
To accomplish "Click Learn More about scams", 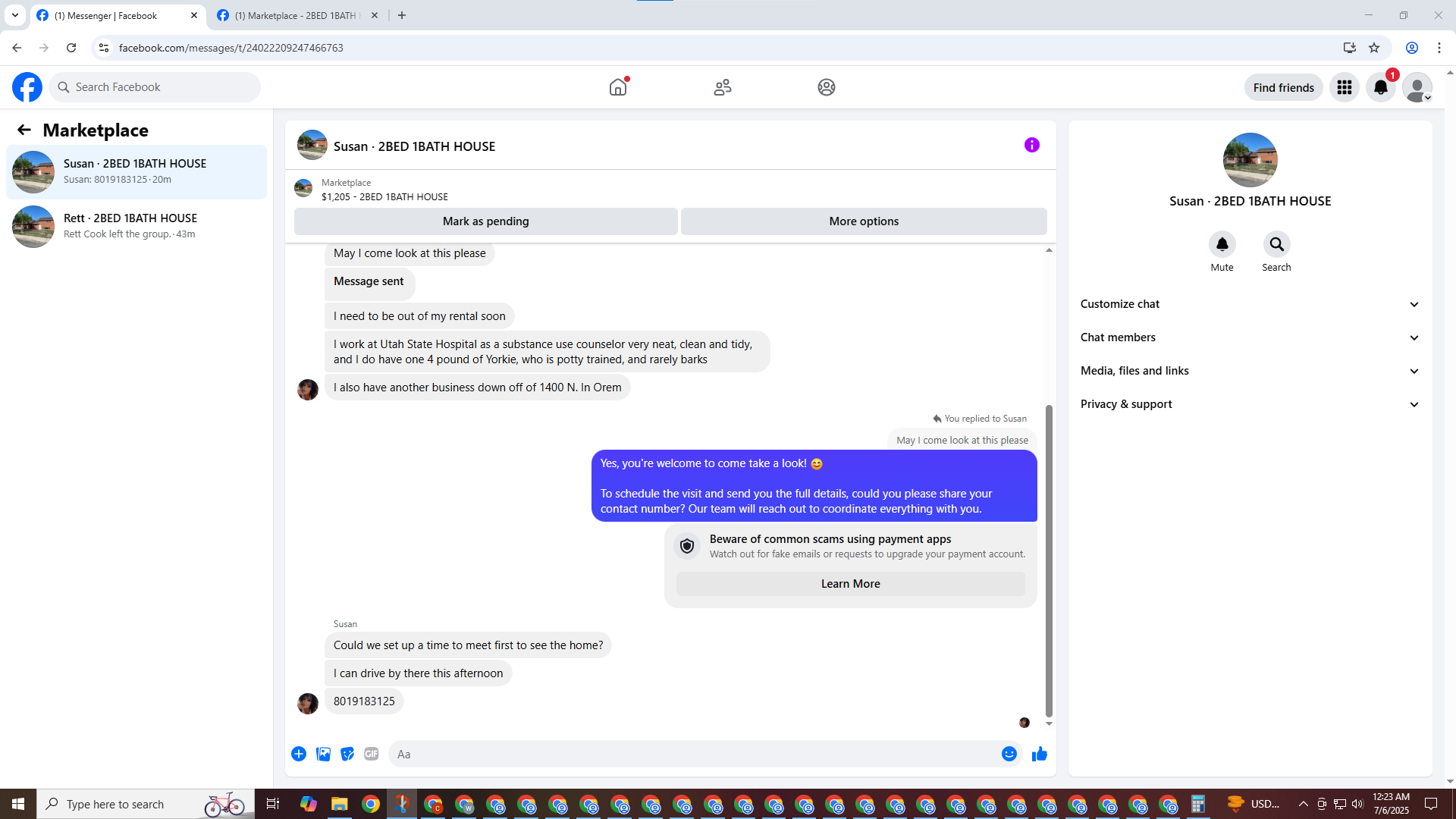I will click(850, 584).
